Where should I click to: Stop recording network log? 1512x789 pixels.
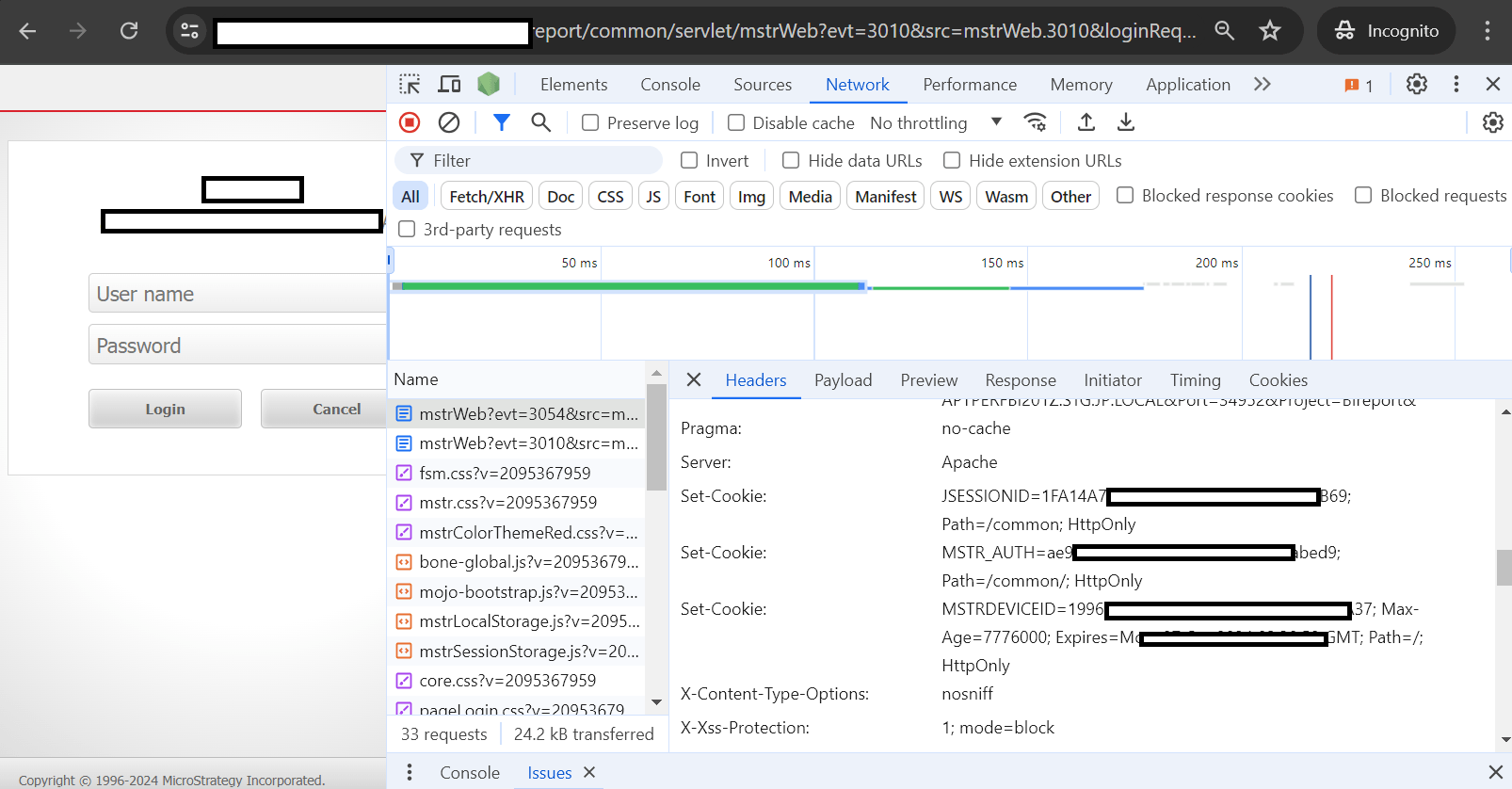click(410, 122)
